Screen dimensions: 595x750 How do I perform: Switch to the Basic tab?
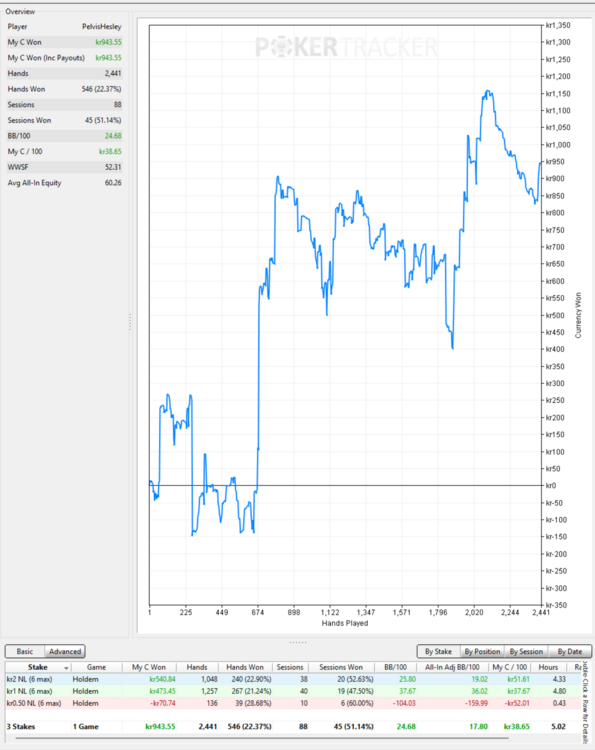(25, 651)
